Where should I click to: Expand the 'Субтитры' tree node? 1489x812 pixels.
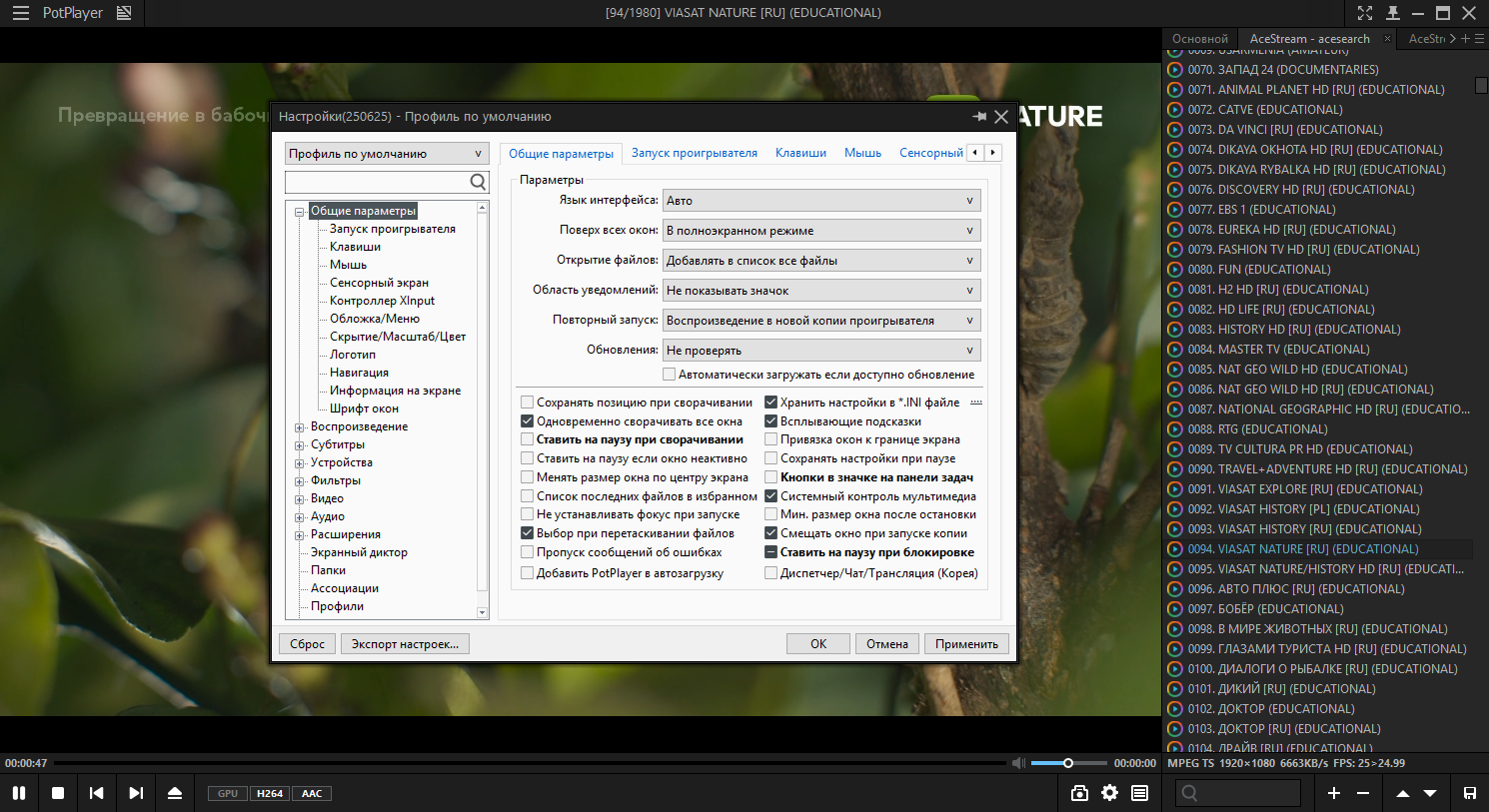click(299, 445)
